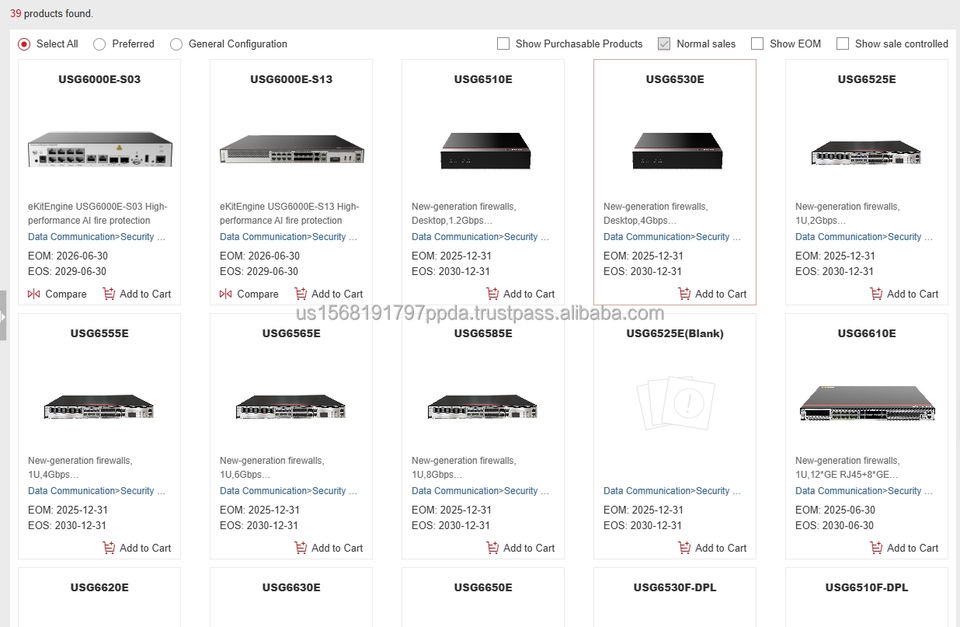Click EOS: 2029-06-30 under USG6000E-S13

[259, 271]
